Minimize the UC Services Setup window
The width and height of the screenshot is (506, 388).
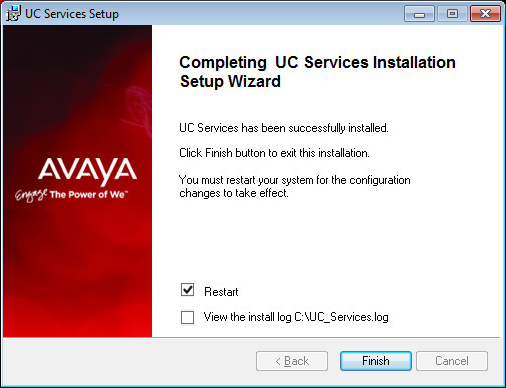(419, 14)
